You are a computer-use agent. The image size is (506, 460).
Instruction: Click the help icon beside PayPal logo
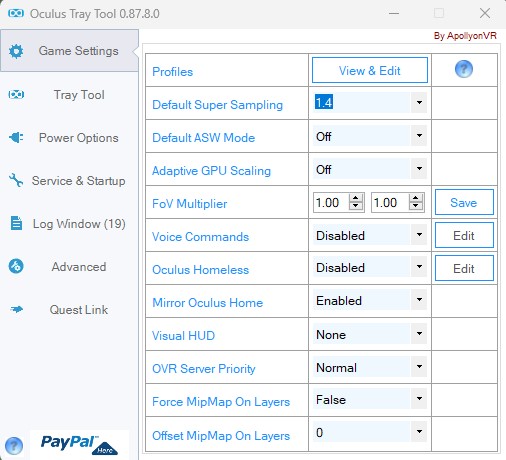click(14, 446)
